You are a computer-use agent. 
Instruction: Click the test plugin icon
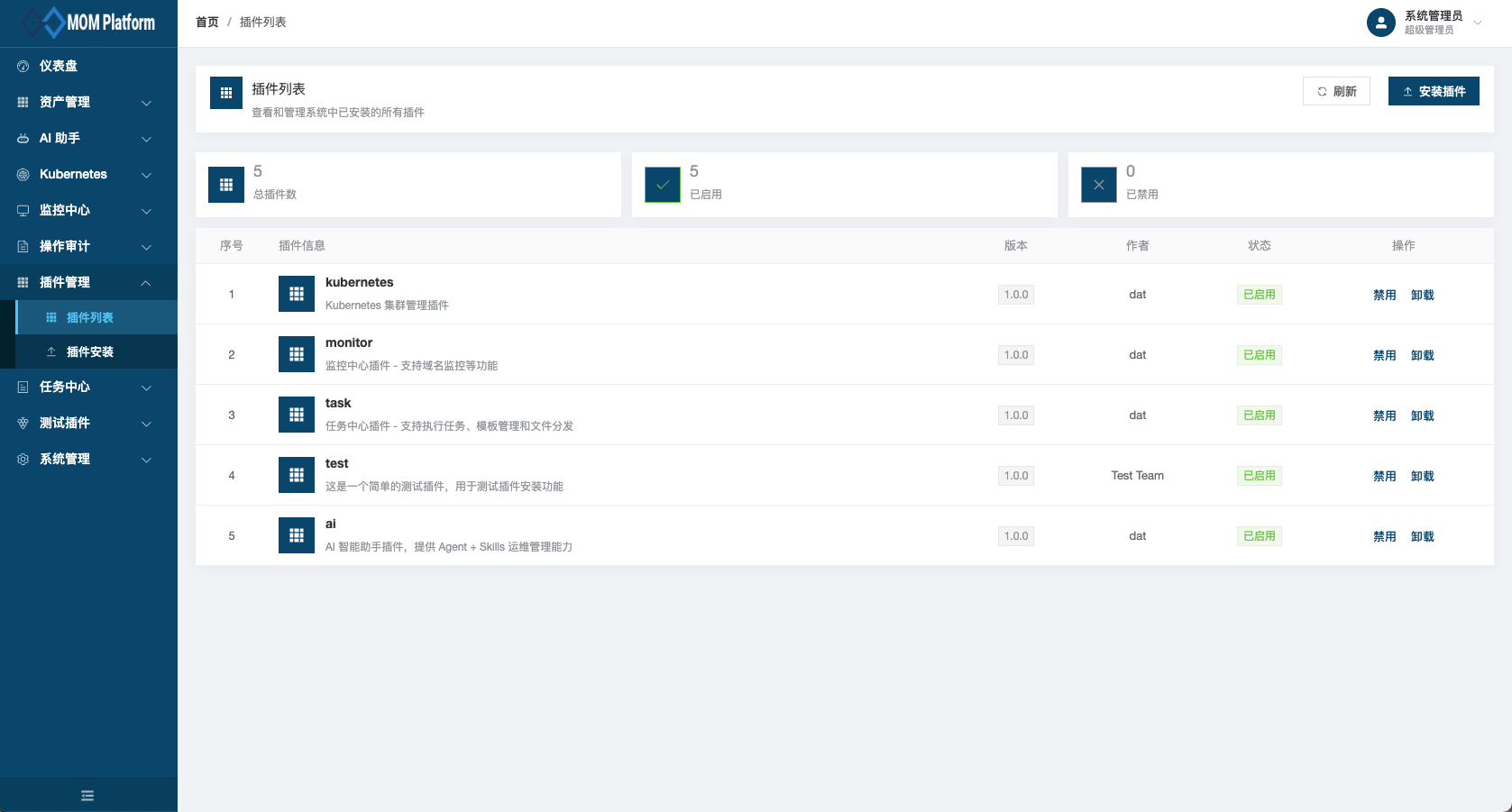point(297,475)
